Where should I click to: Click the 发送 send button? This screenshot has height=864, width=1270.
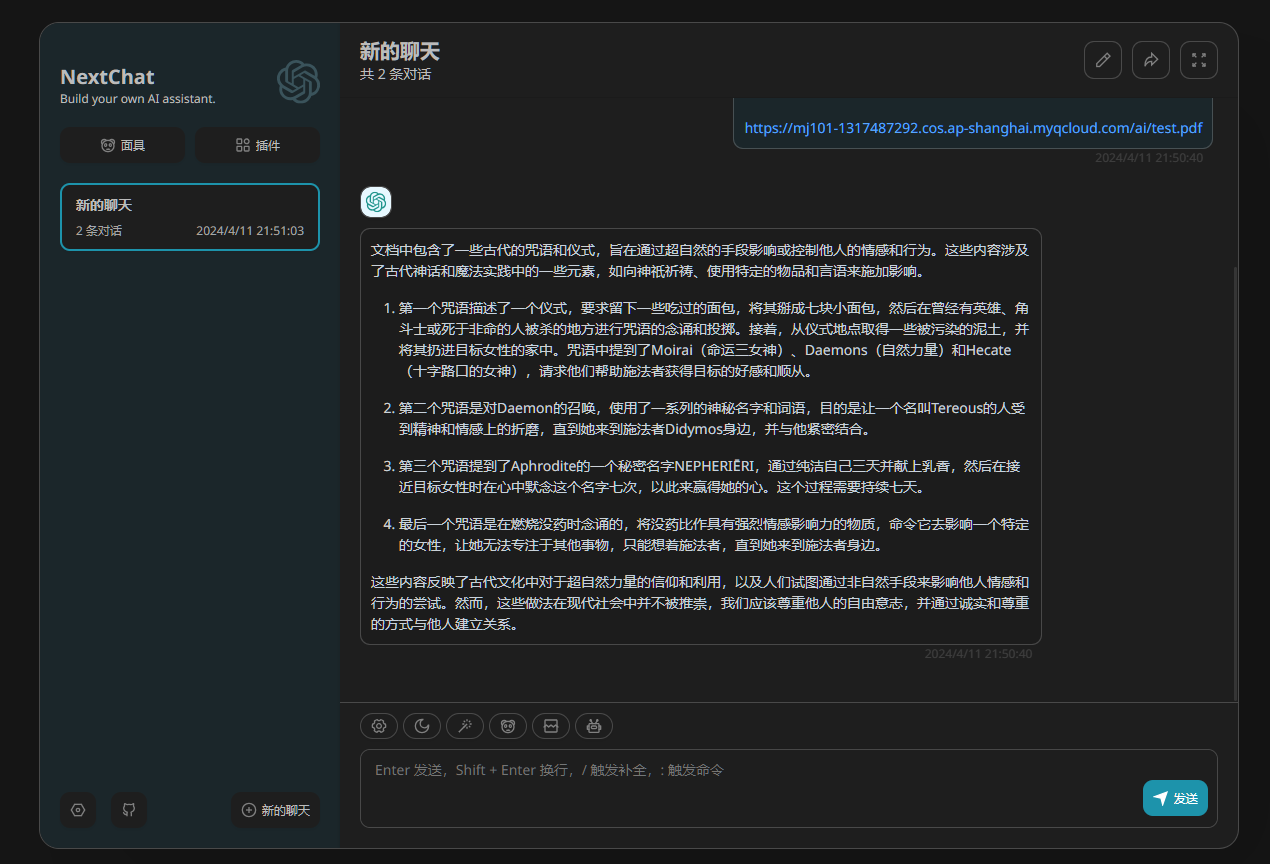(1175, 798)
